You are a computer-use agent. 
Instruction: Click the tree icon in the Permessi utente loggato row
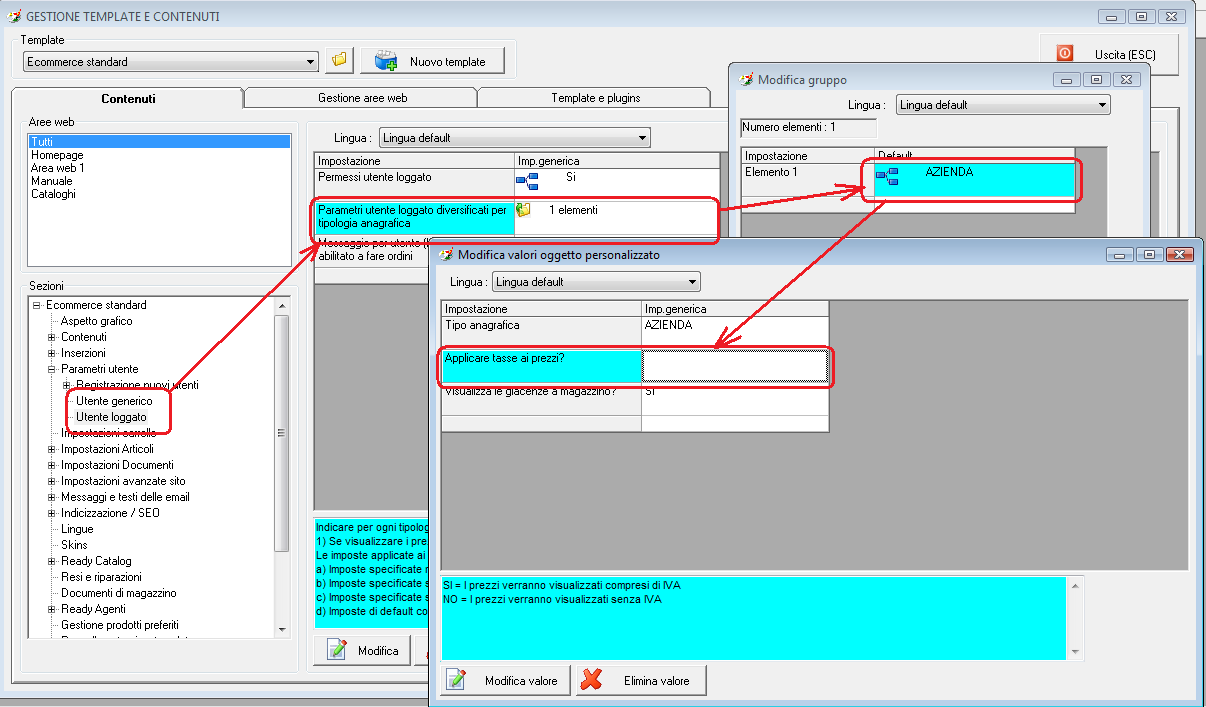click(x=527, y=180)
